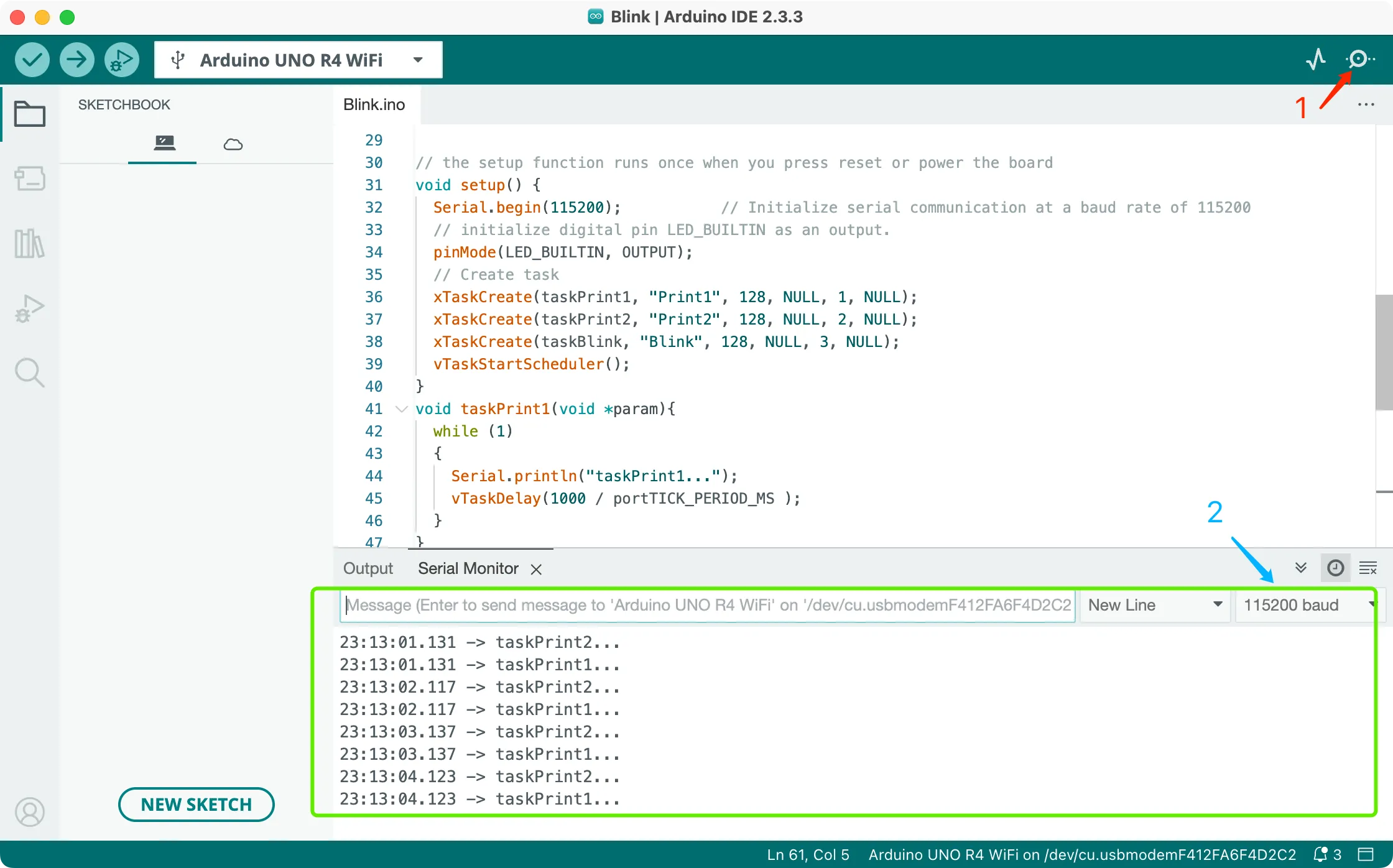Click the user account profile icon
Image resolution: width=1393 pixels, height=868 pixels.
coord(29,812)
